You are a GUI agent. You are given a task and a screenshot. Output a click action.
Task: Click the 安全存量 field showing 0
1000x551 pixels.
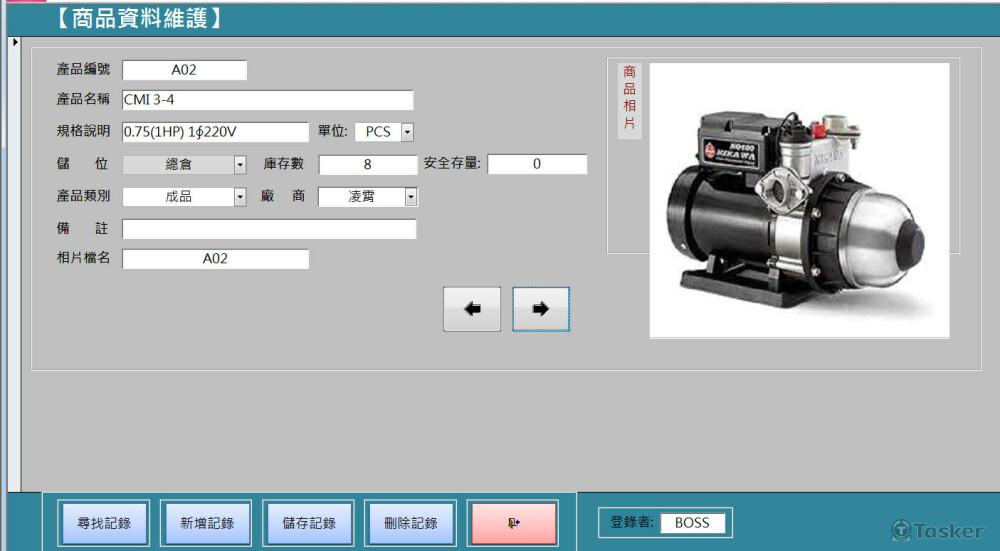tap(537, 164)
